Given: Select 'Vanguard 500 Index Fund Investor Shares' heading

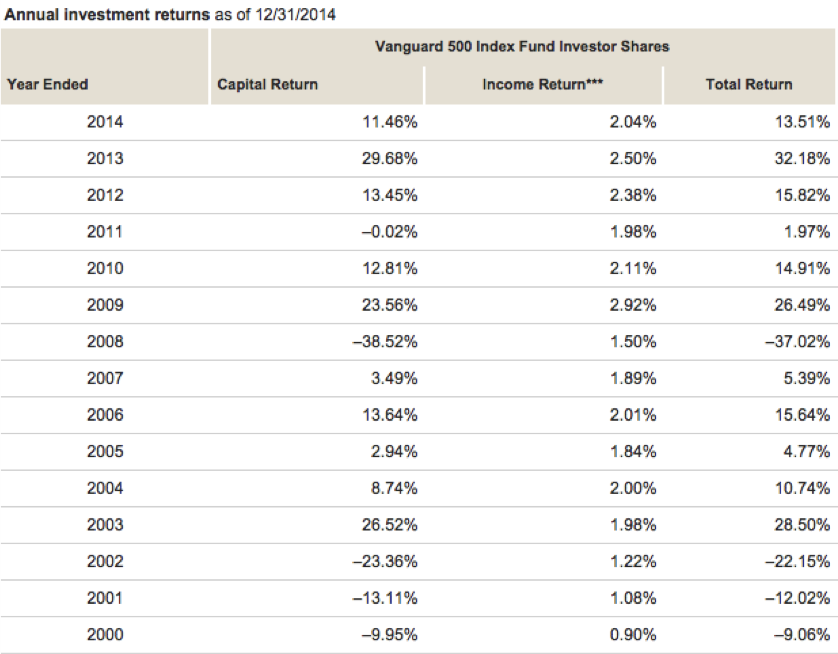Looking at the screenshot, I should (x=522, y=46).
